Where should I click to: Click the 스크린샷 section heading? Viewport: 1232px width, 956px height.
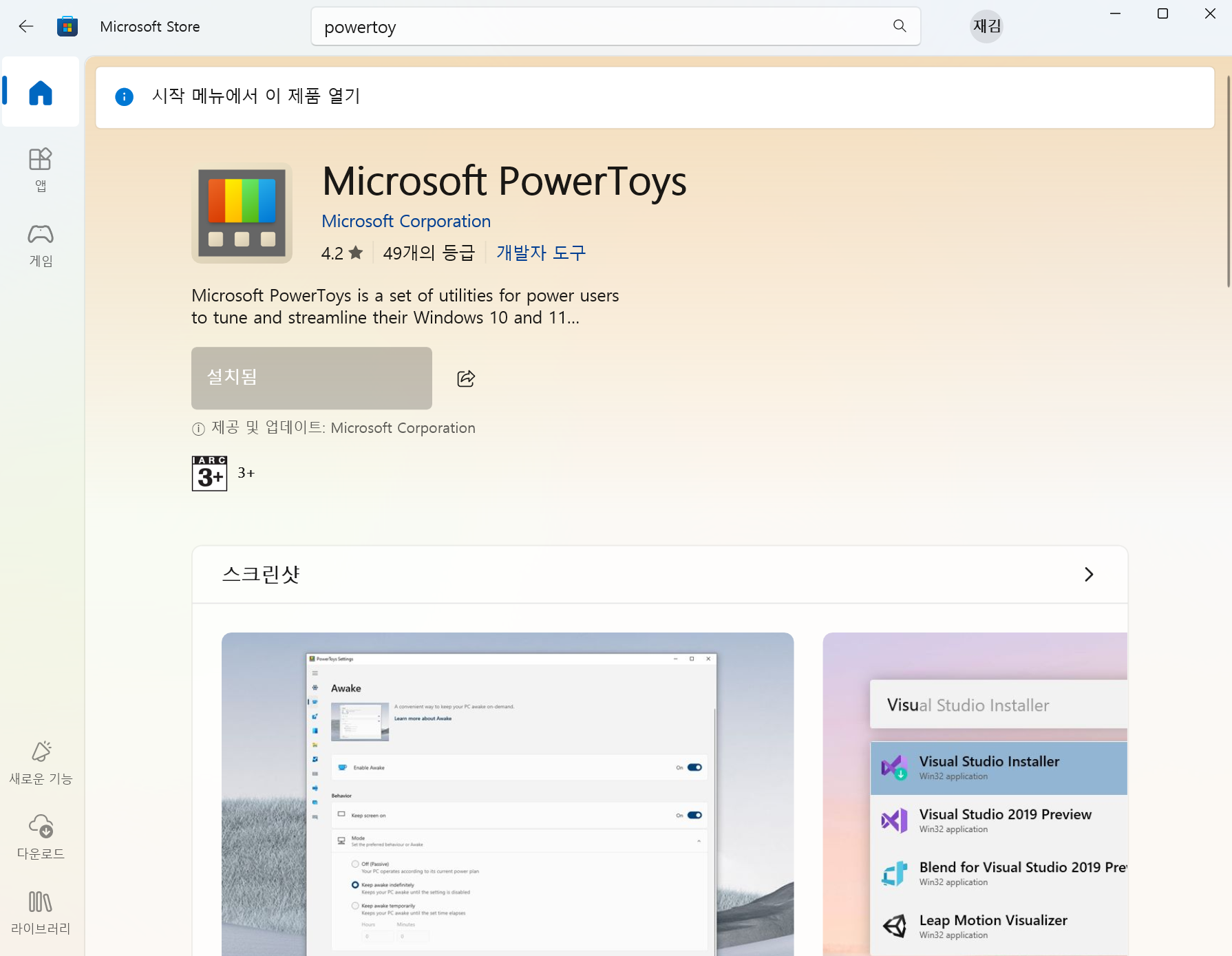(261, 575)
